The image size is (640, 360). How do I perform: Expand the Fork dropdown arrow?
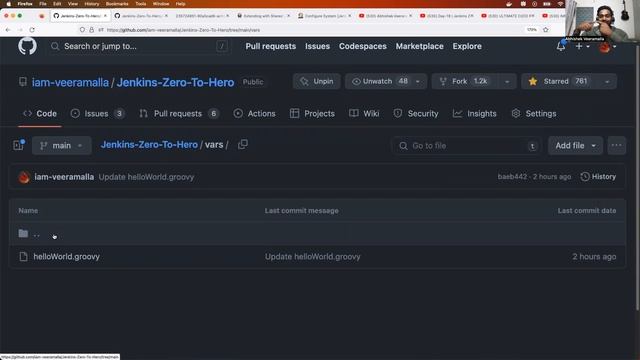coord(507,82)
